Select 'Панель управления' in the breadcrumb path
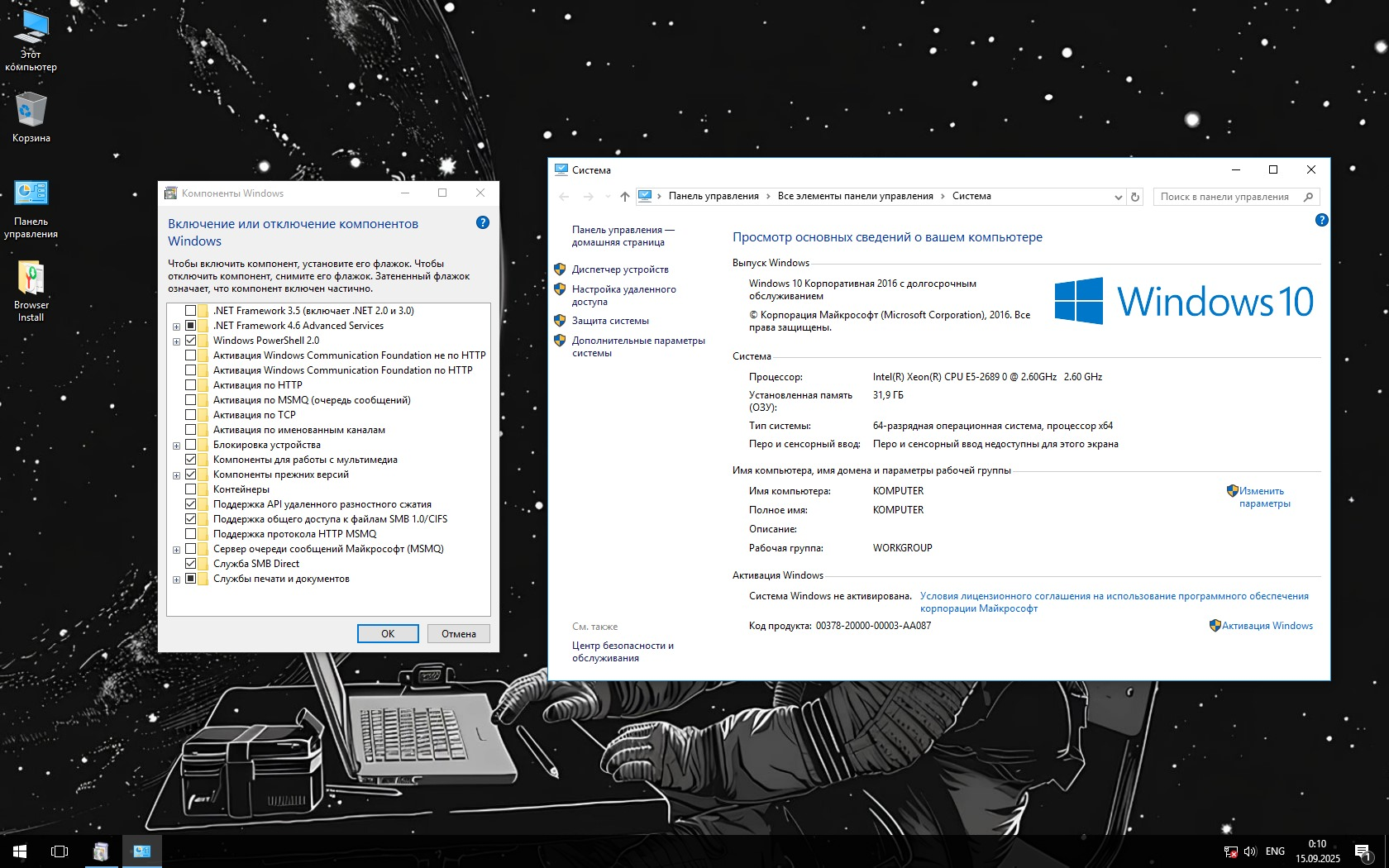The image size is (1389, 868). (x=714, y=196)
